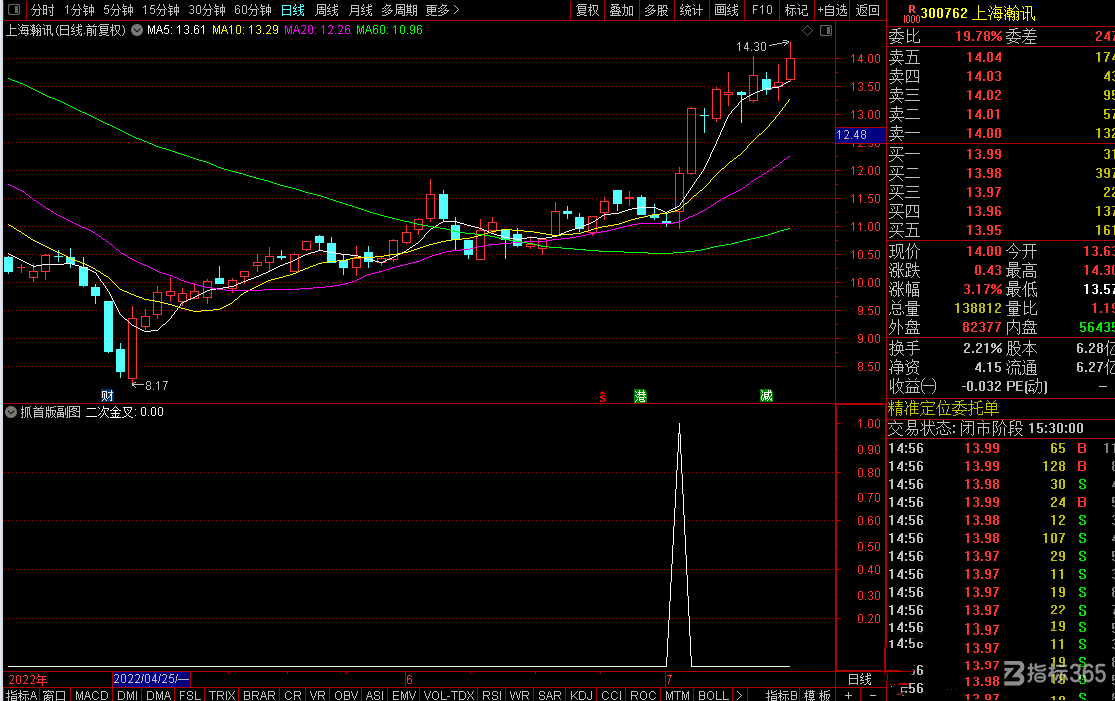Switch sub-chart to SAR indicator
Image resolution: width=1115 pixels, height=701 pixels.
(x=550, y=695)
